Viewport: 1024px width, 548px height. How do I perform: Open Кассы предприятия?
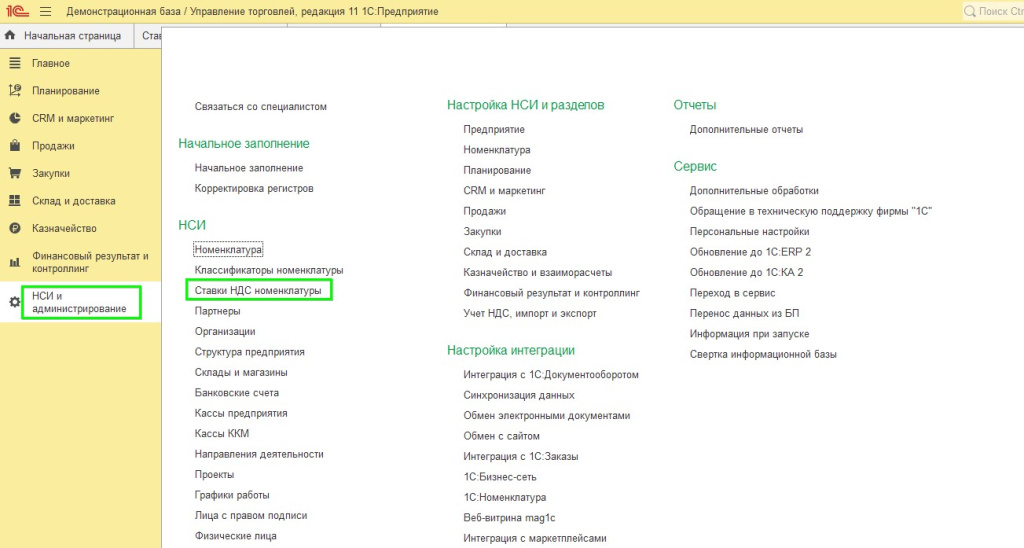pos(241,413)
